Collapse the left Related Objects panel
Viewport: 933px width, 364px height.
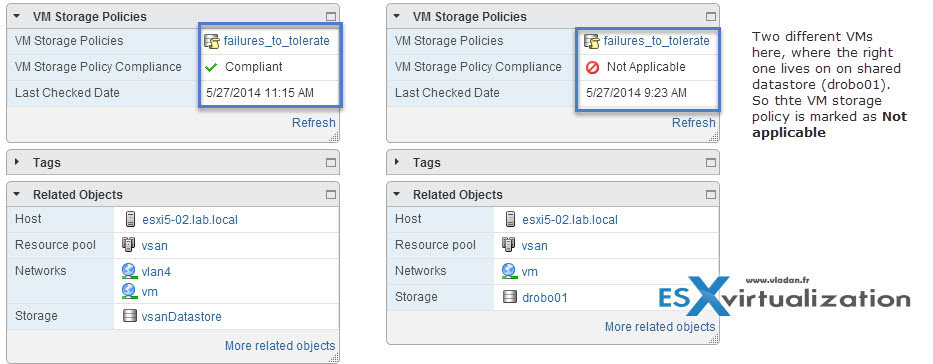(x=17, y=194)
